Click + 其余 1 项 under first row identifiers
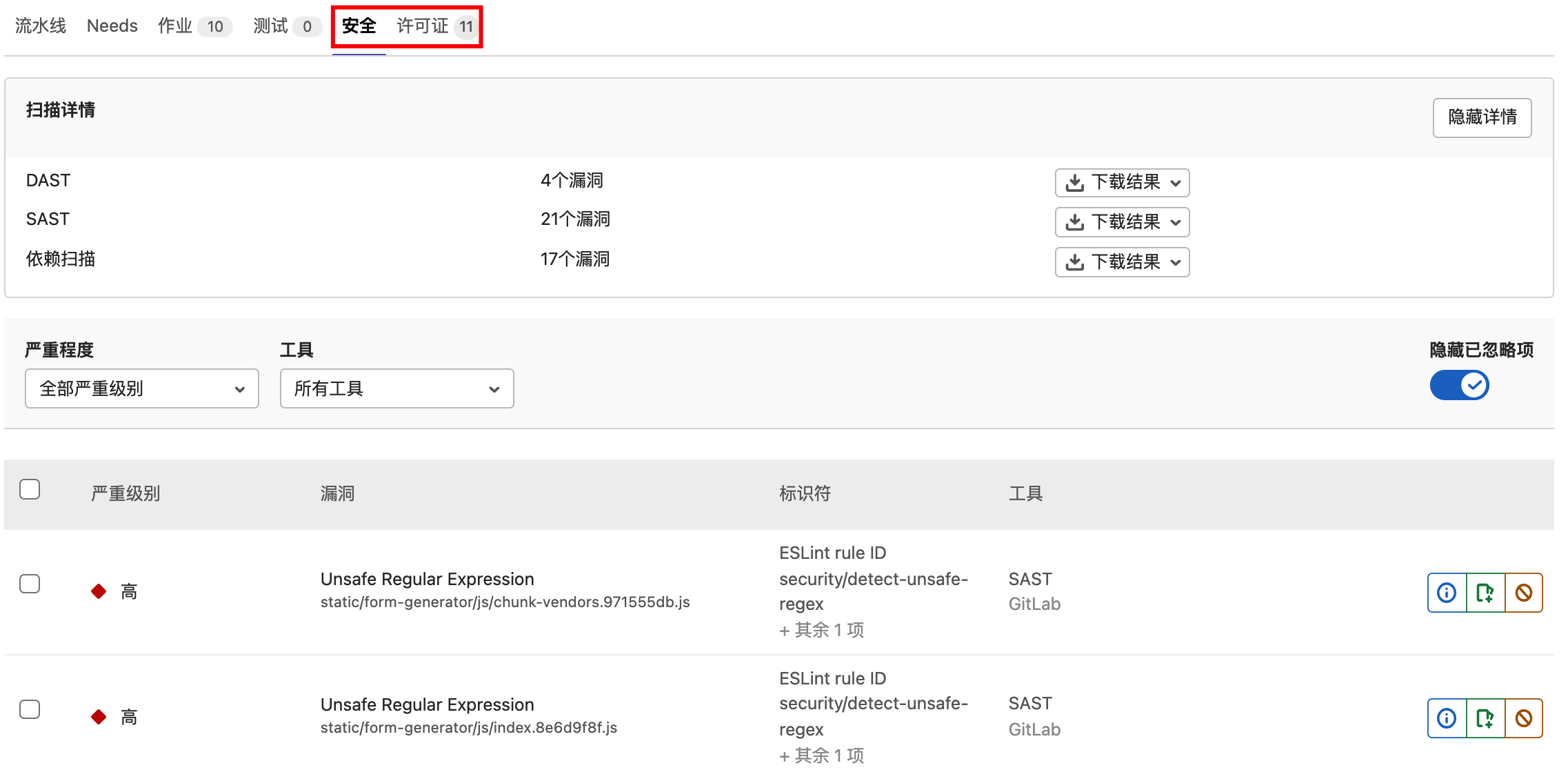The width and height of the screenshot is (1568, 770). point(821,630)
